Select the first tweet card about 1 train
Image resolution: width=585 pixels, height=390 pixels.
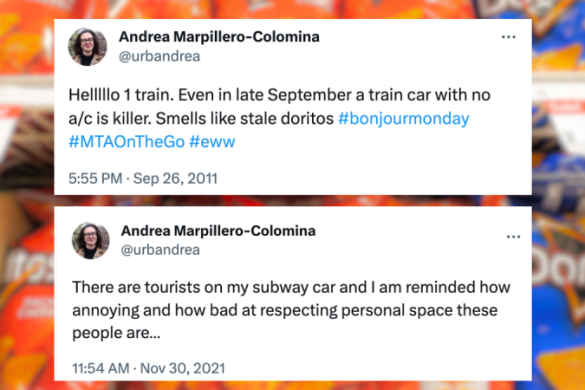[x=293, y=107]
